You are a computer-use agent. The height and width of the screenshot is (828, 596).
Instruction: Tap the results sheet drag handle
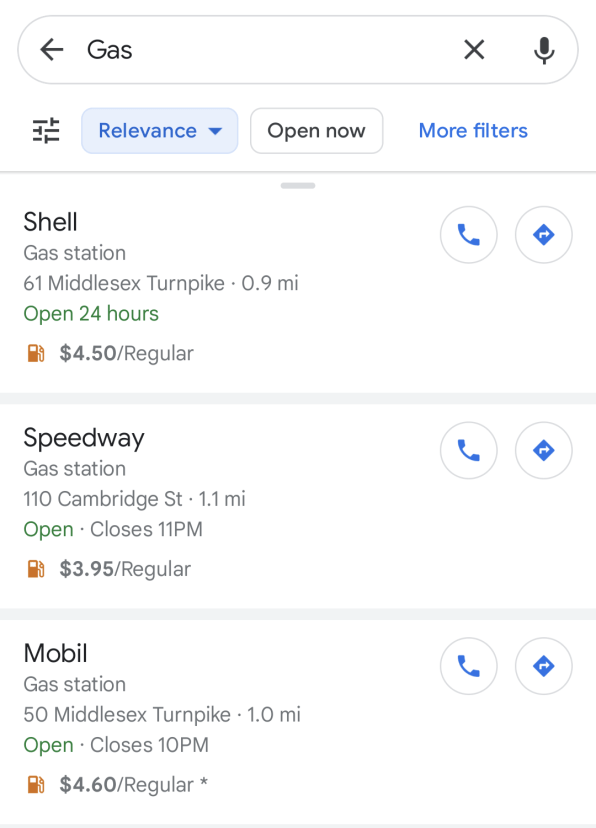click(x=298, y=185)
